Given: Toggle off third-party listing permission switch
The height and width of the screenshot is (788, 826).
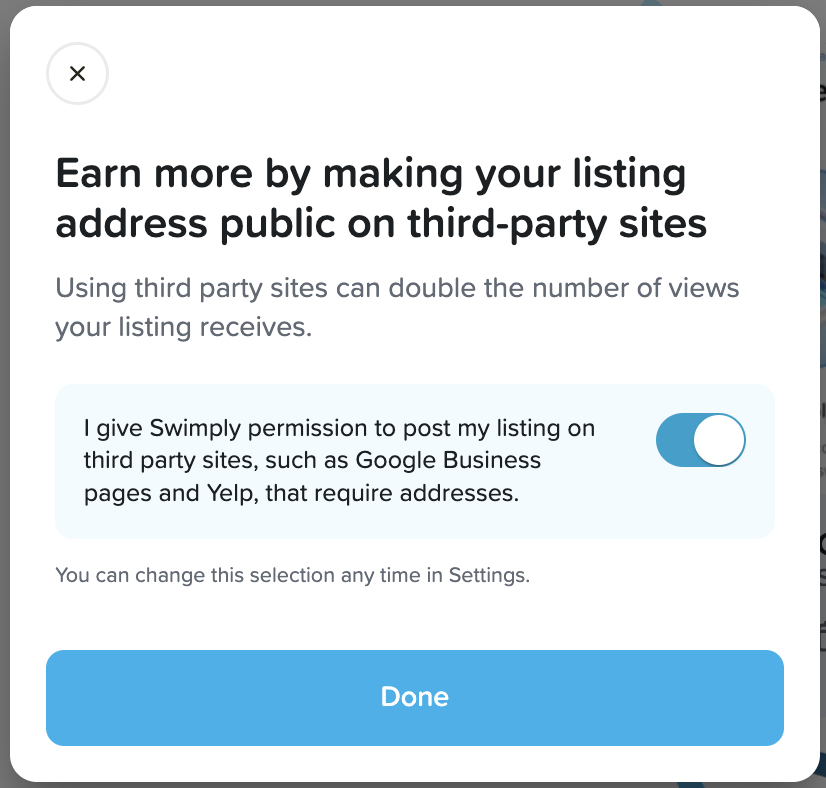Looking at the screenshot, I should click(700, 440).
